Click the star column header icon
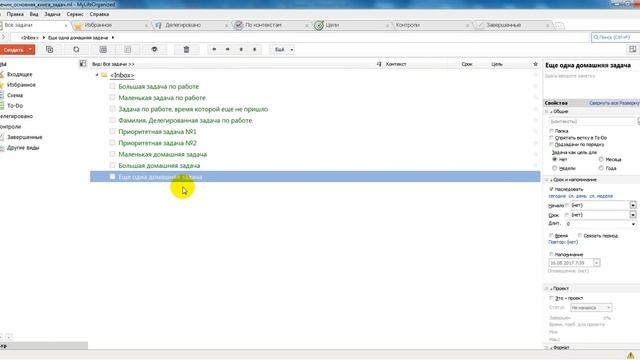 [x=536, y=64]
